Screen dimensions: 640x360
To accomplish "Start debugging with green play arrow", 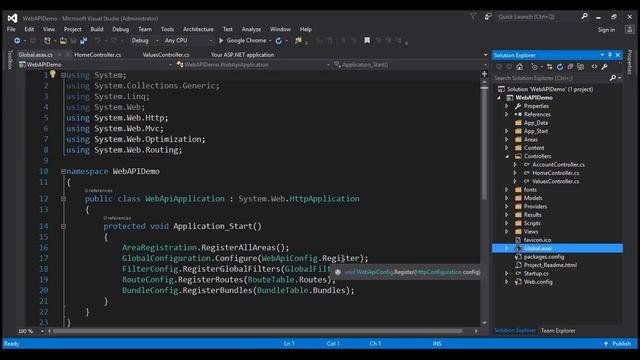I will point(221,40).
